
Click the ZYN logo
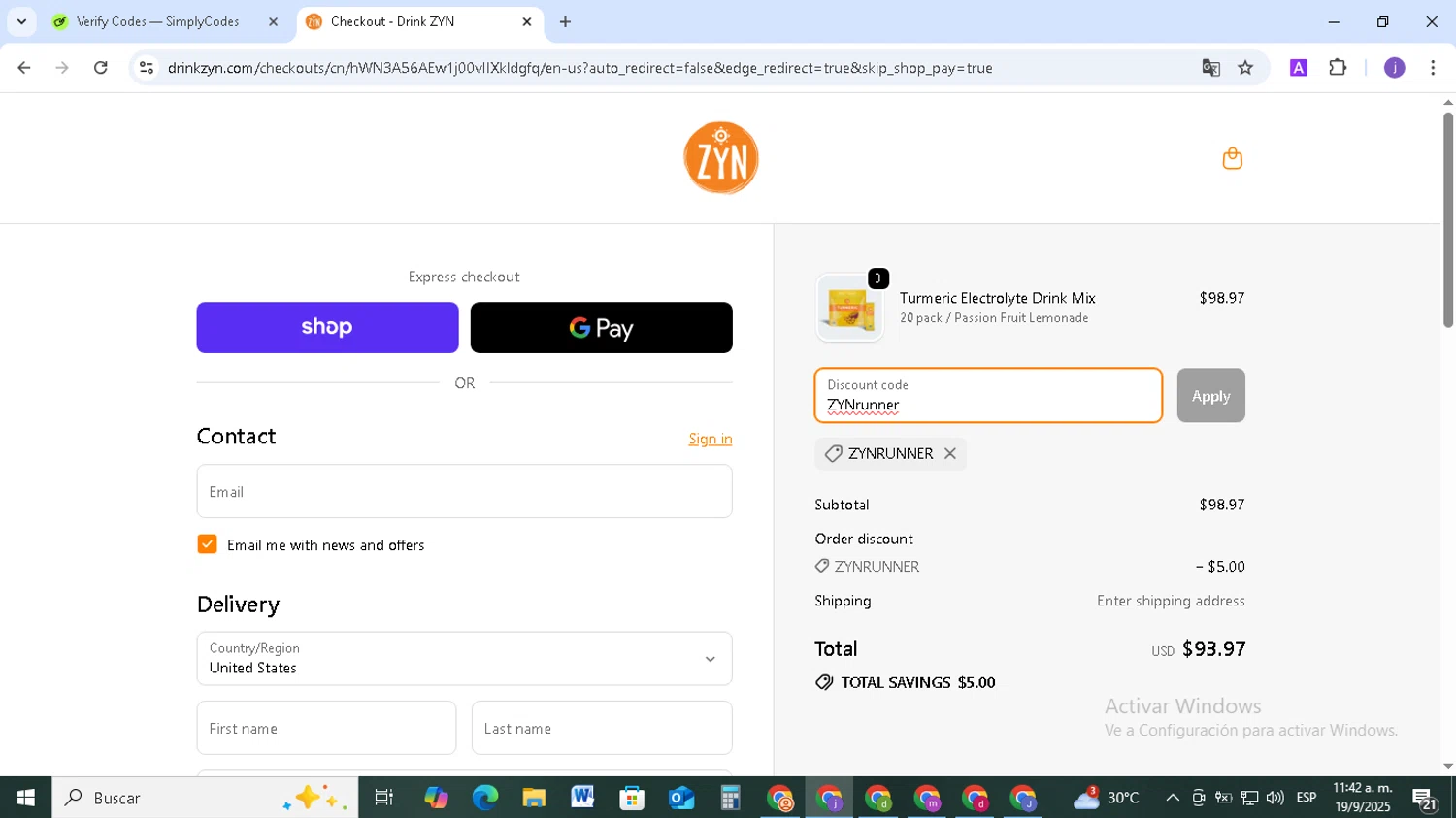(721, 158)
